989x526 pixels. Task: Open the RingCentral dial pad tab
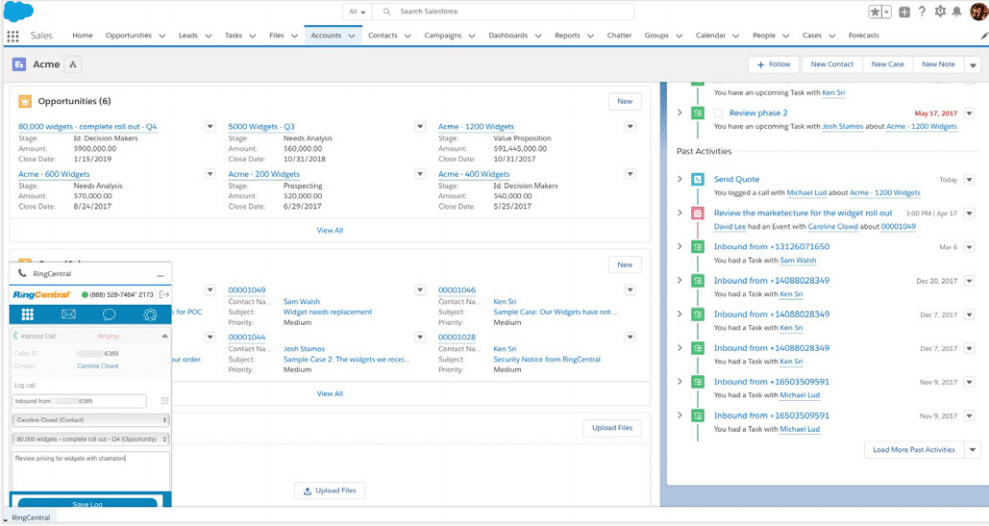coord(28,314)
